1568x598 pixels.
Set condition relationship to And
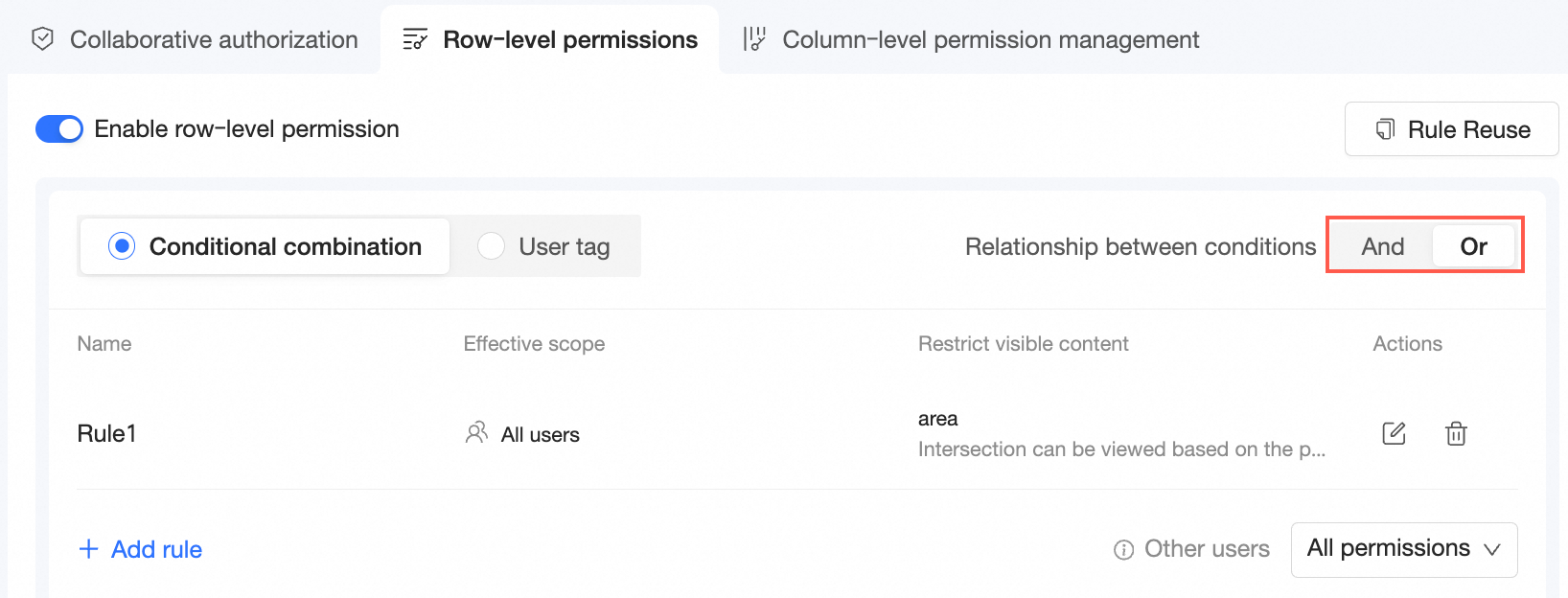tap(1382, 246)
